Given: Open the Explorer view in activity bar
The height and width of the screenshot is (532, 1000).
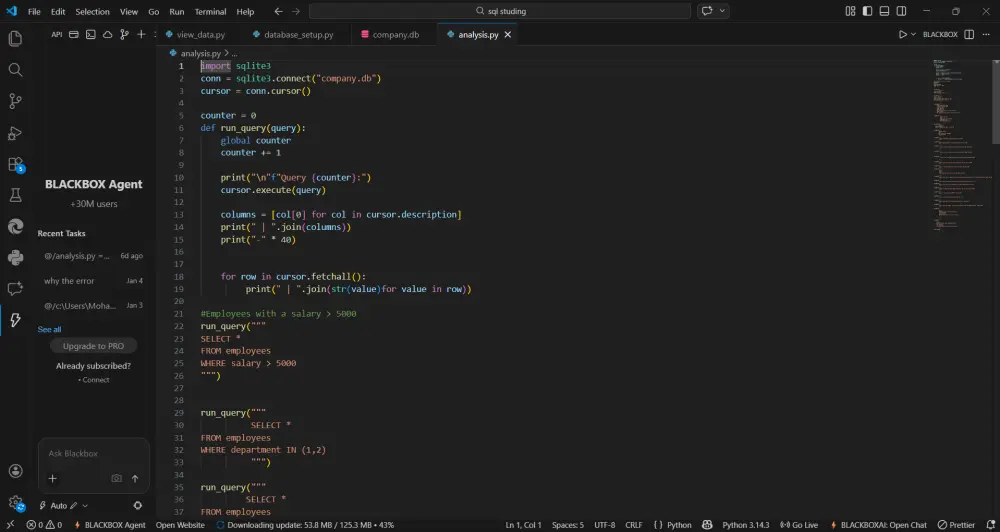Looking at the screenshot, I should click(15, 39).
